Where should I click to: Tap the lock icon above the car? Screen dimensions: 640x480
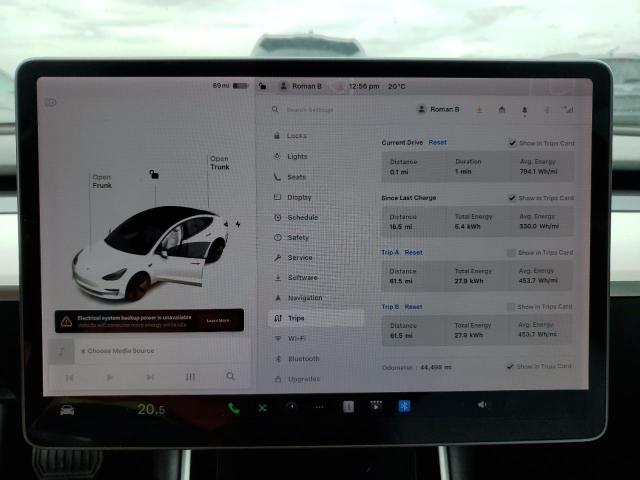(153, 175)
